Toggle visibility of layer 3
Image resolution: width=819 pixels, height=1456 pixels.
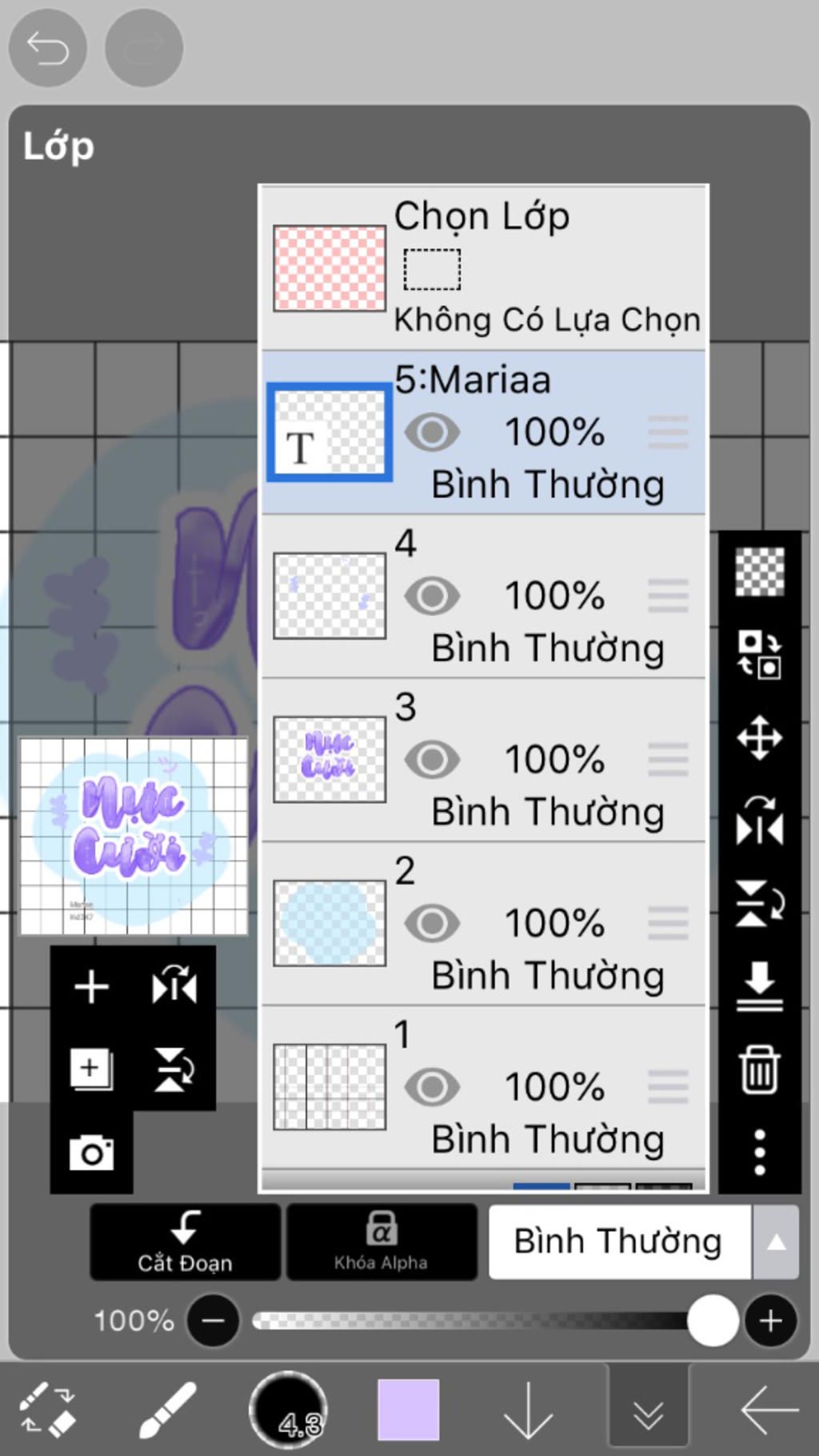pyautogui.click(x=432, y=760)
